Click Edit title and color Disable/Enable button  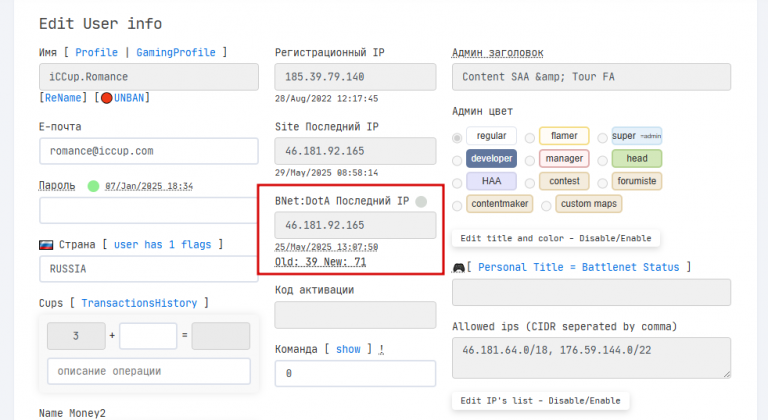(555, 238)
